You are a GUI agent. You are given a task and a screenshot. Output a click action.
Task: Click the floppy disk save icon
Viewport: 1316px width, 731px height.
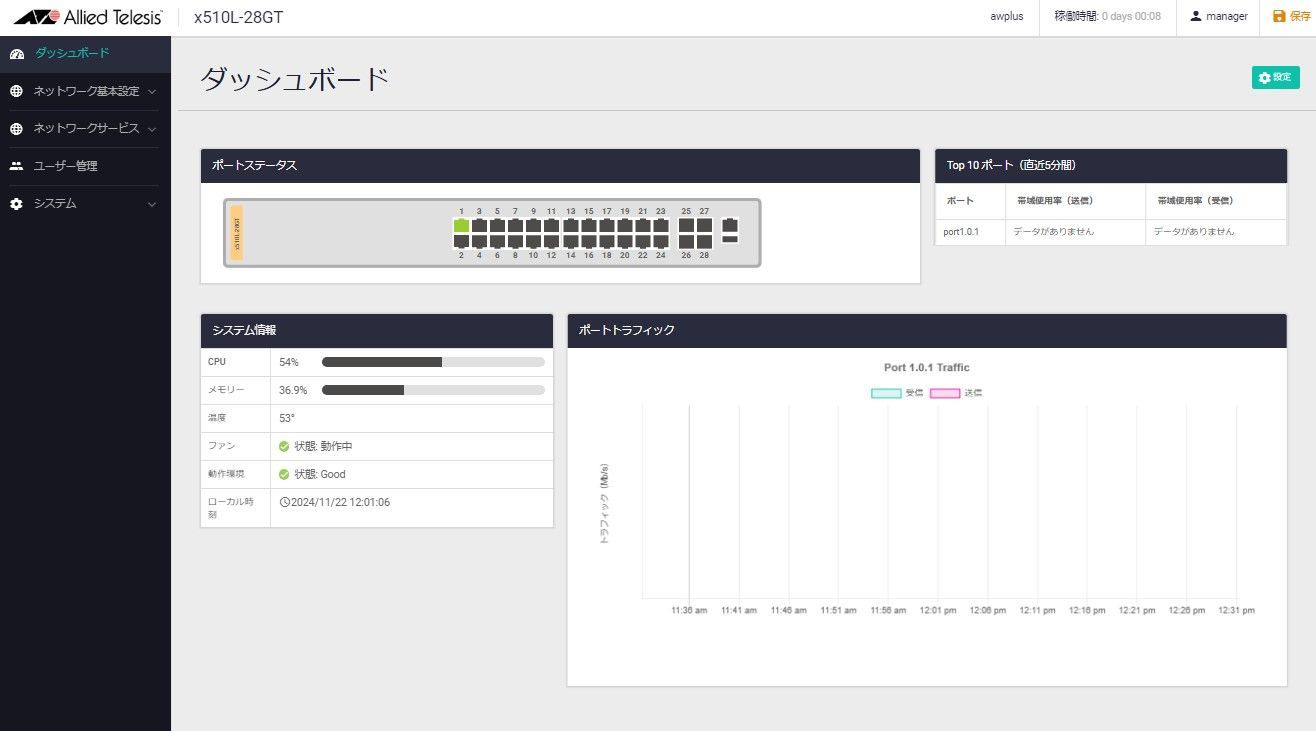tap(1278, 16)
